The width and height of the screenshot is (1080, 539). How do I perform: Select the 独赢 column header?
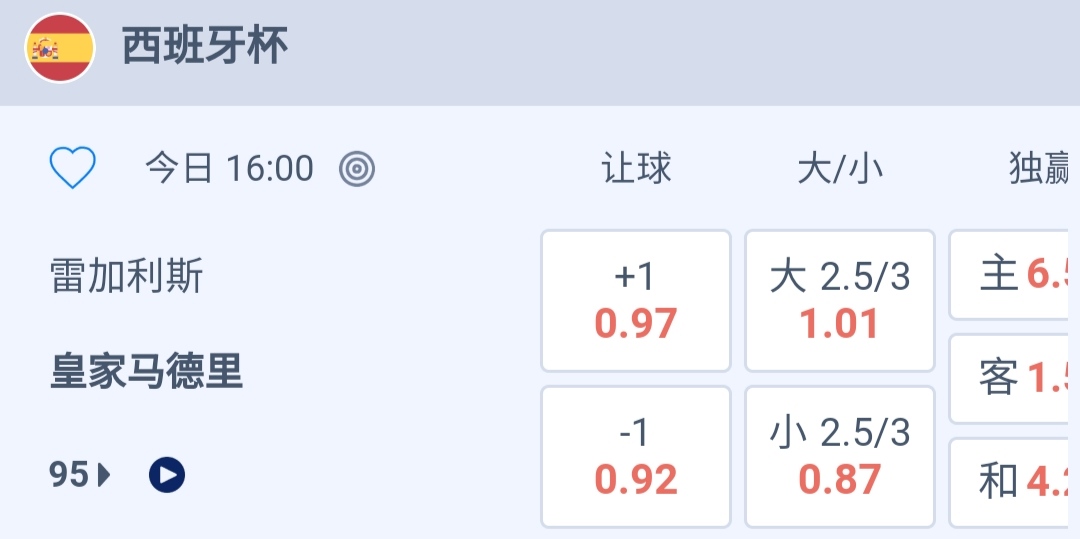click(1040, 169)
